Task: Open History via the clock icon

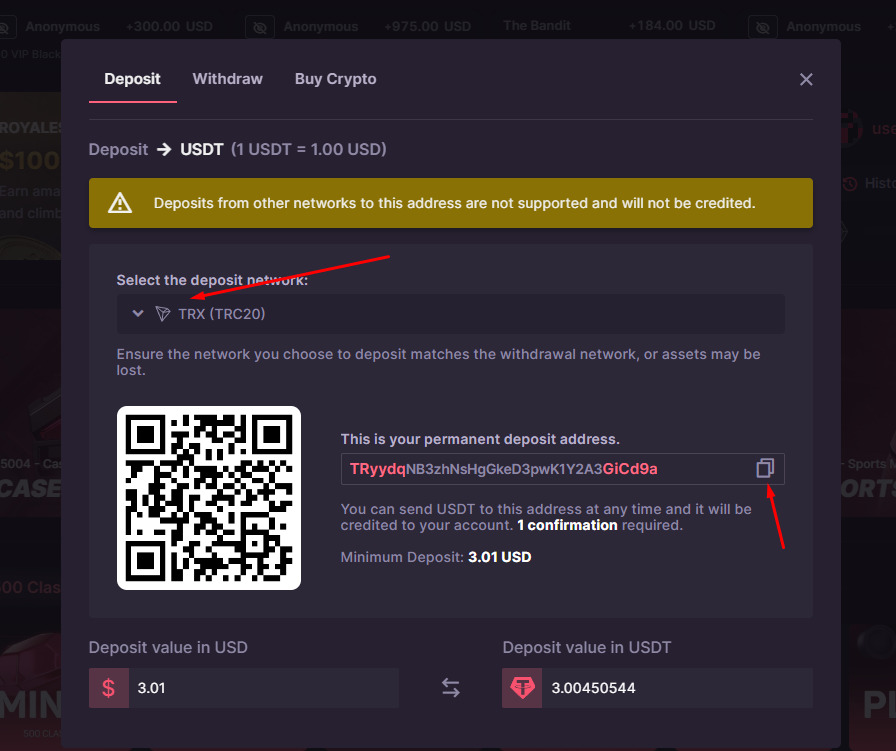Action: 850,184
